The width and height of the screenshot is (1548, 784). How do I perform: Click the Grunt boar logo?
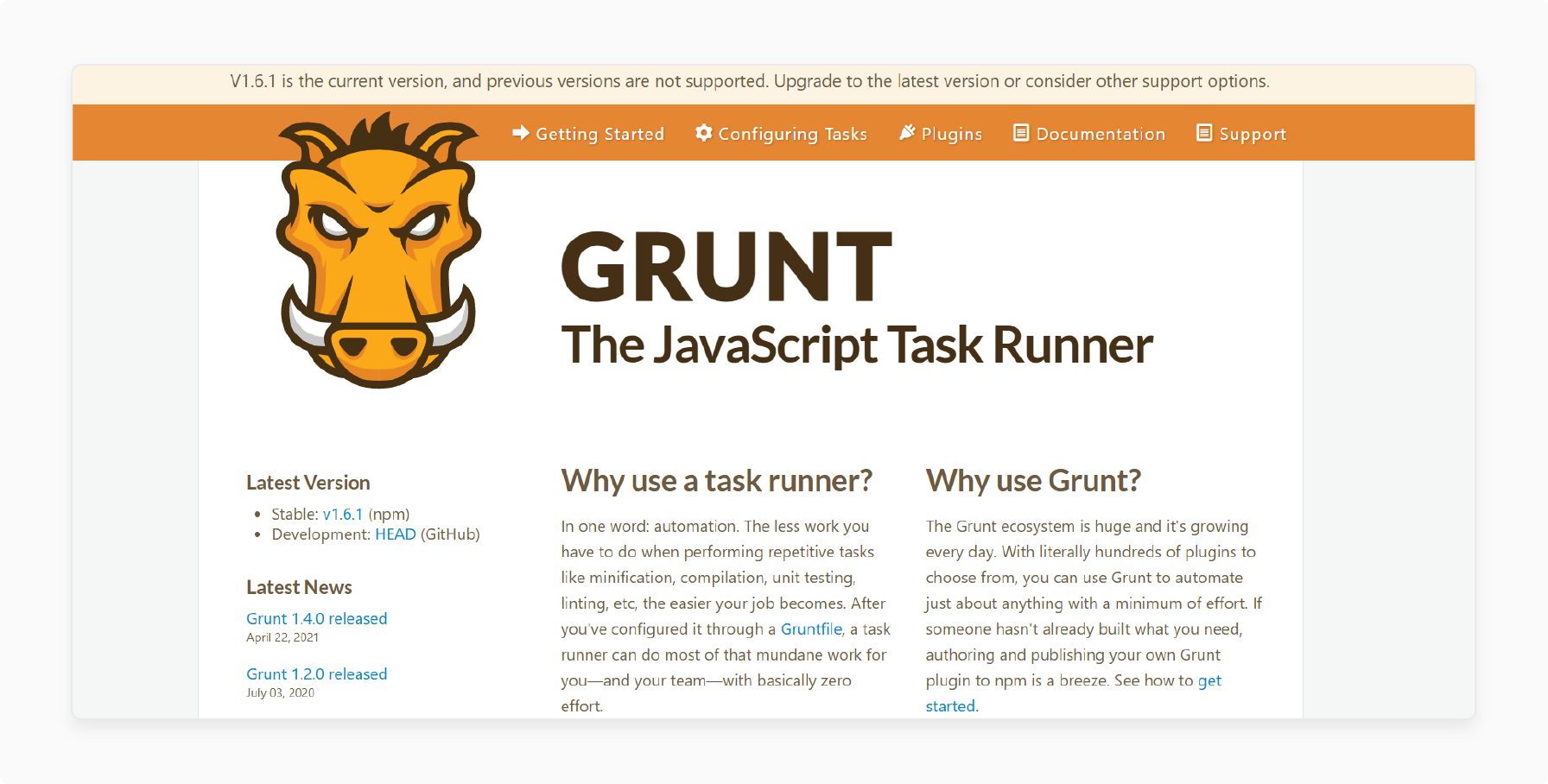tap(378, 250)
